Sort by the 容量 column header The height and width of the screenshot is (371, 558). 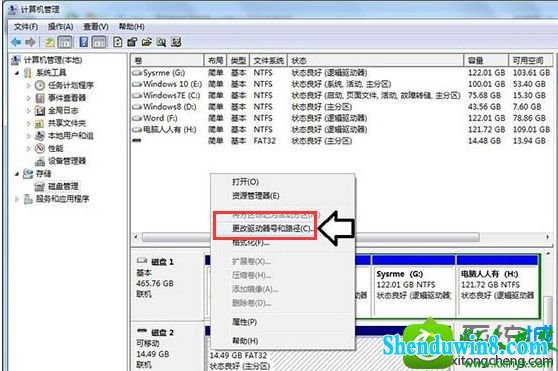pyautogui.click(x=486, y=60)
